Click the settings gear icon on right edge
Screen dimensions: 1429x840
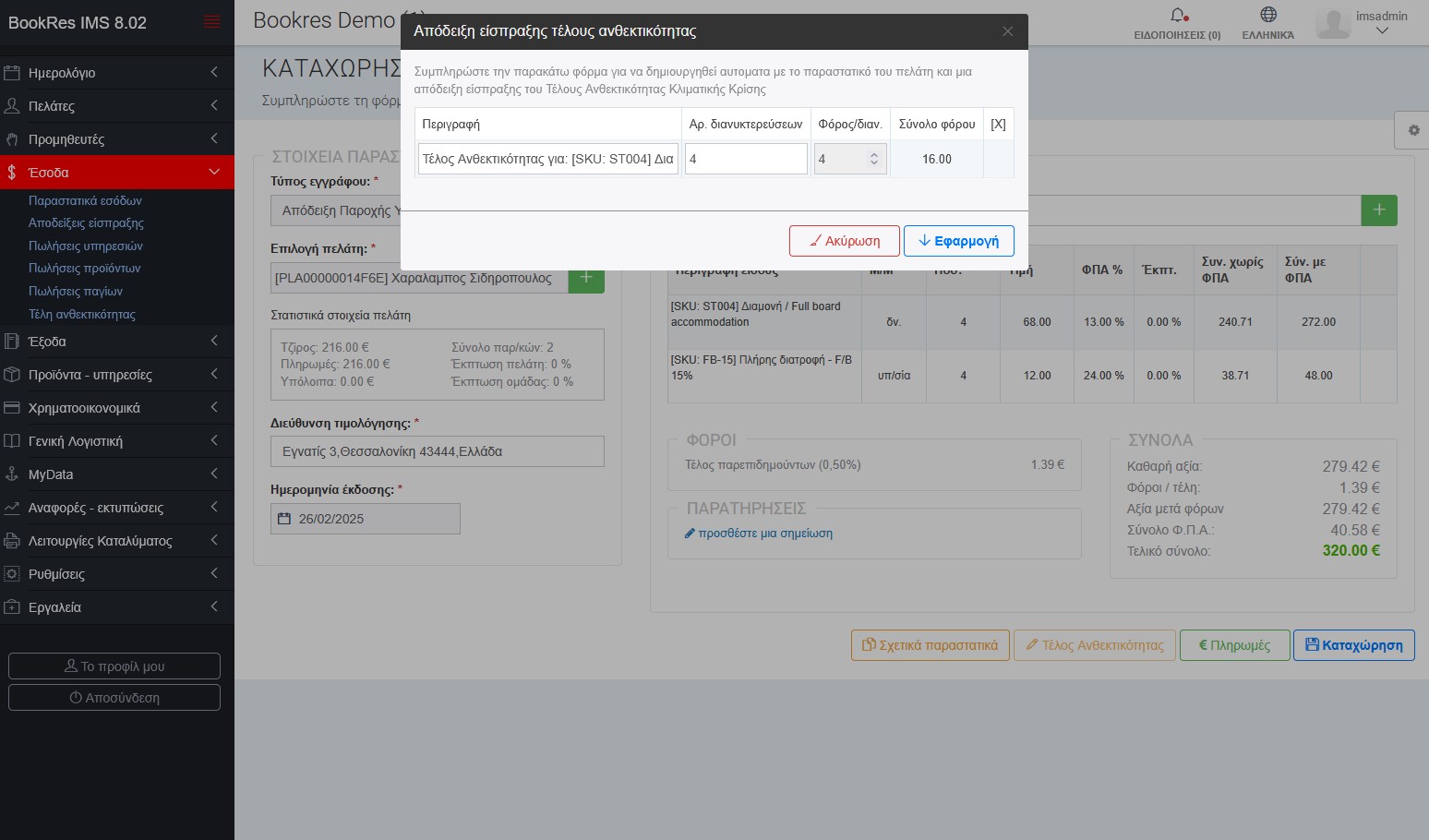(1412, 131)
